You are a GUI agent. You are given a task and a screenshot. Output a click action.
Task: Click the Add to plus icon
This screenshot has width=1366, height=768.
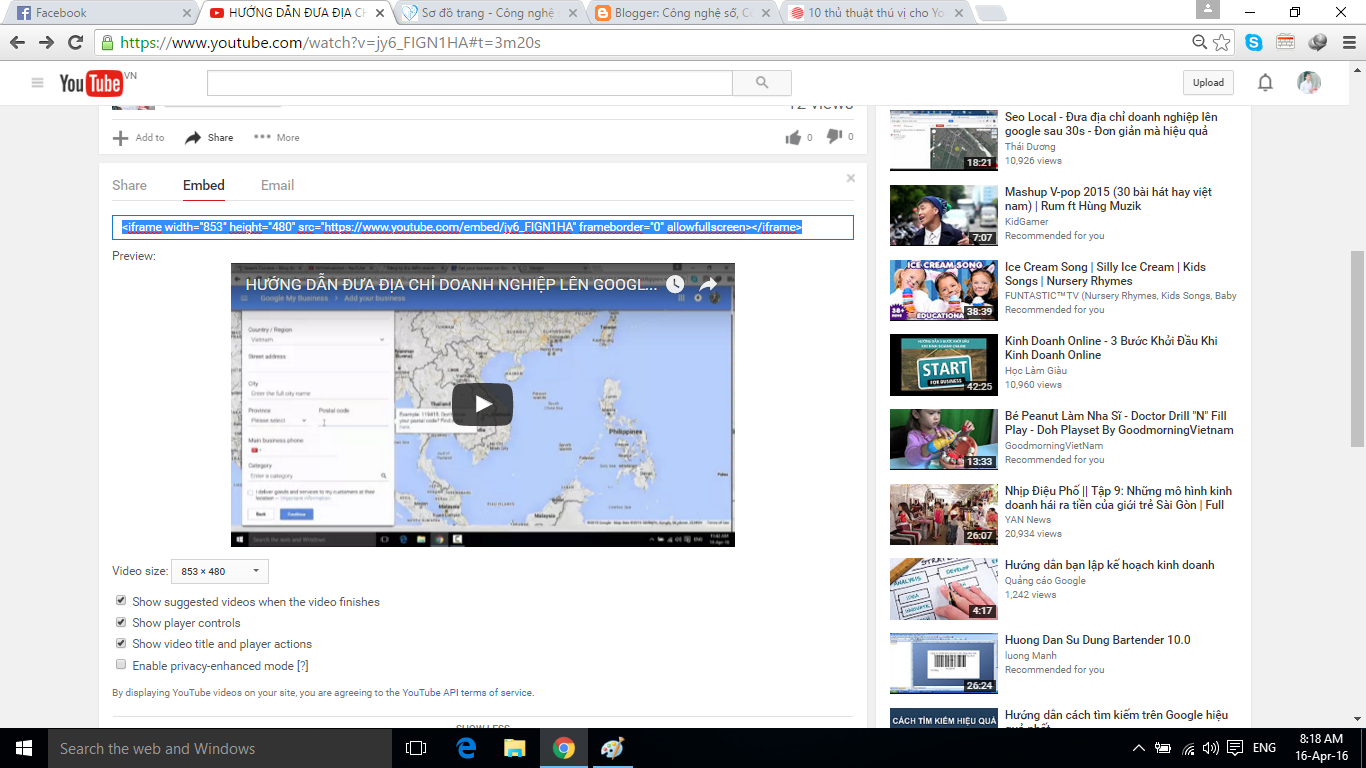coord(120,138)
